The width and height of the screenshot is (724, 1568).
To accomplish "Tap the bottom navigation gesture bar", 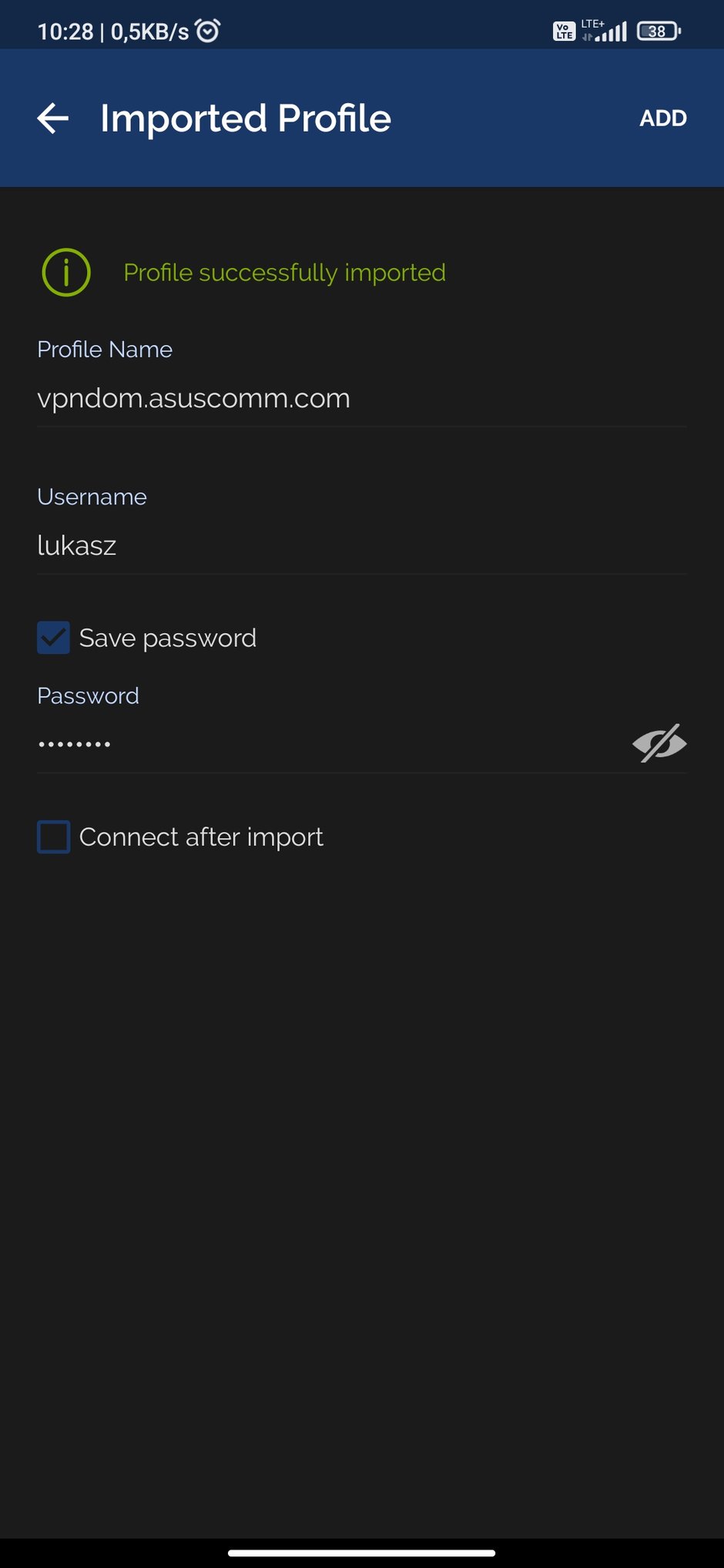I will (361, 1553).
